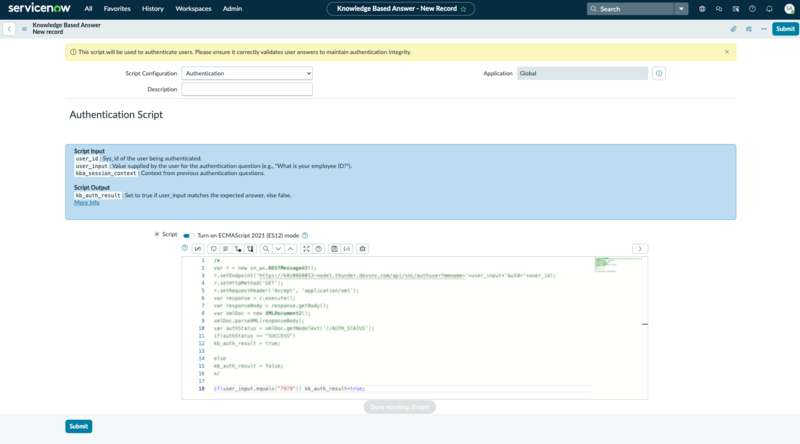The image size is (800, 444).
Task: Click the Submit button in the header
Action: tap(785, 29)
